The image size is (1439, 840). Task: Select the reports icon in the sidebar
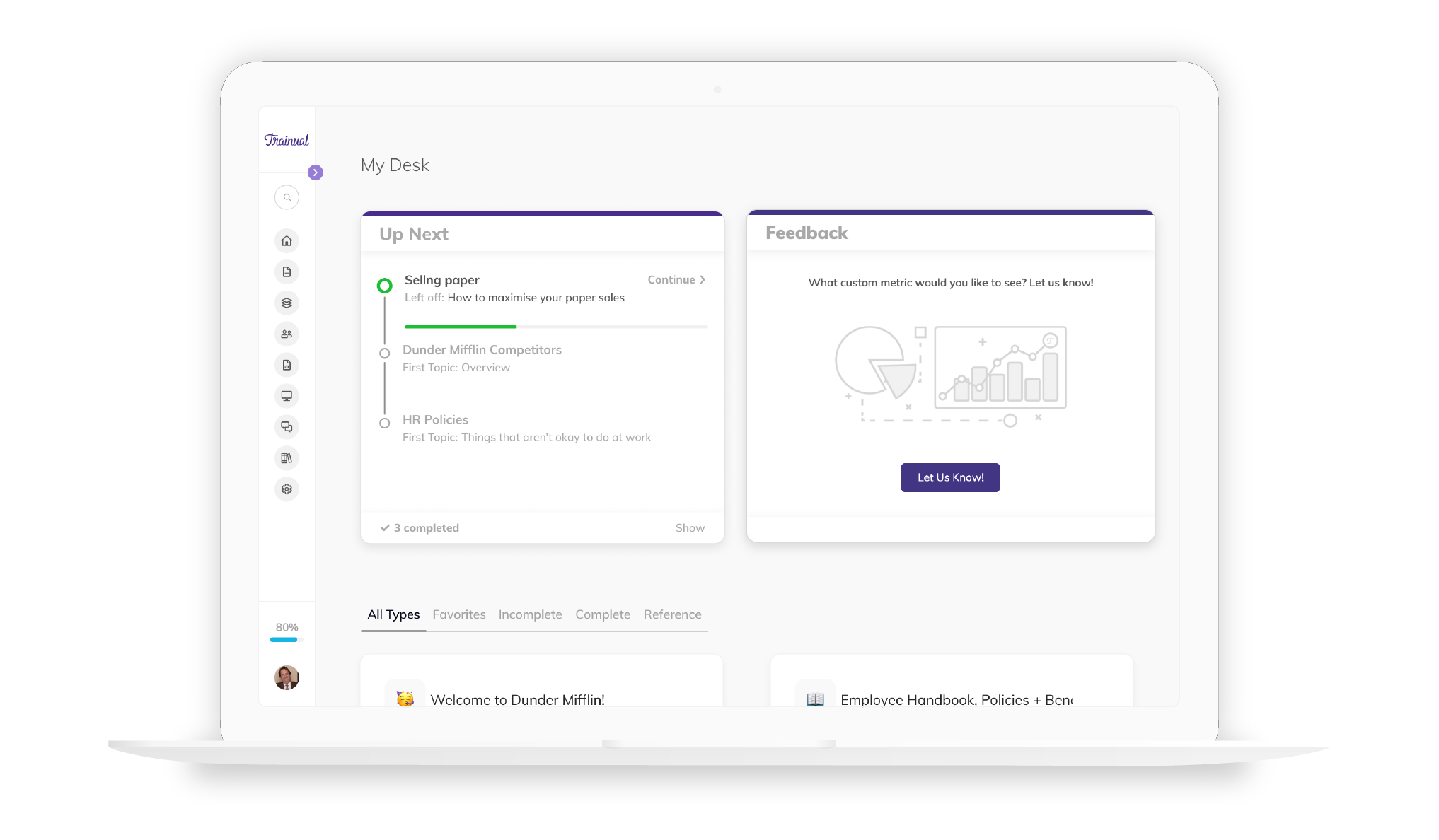(287, 365)
